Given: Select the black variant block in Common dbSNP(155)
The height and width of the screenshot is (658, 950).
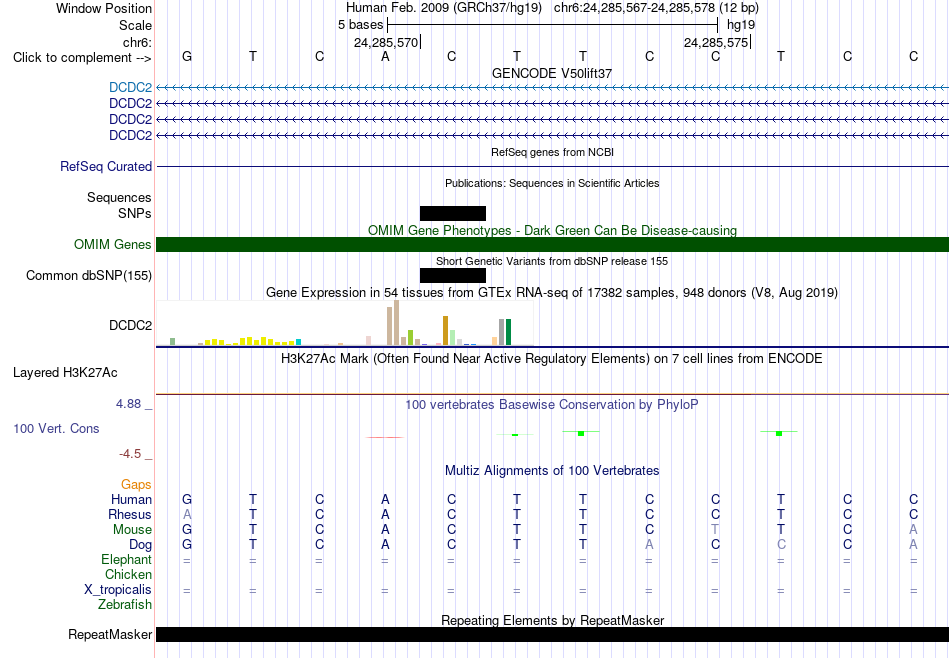Looking at the screenshot, I should click(453, 275).
